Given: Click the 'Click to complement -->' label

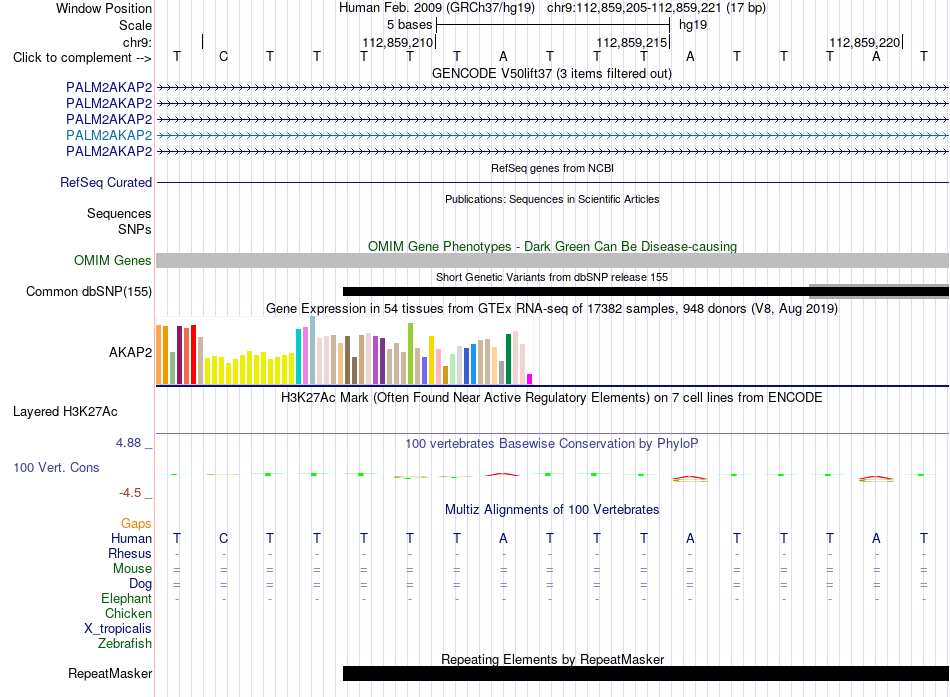Looking at the screenshot, I should [82, 58].
